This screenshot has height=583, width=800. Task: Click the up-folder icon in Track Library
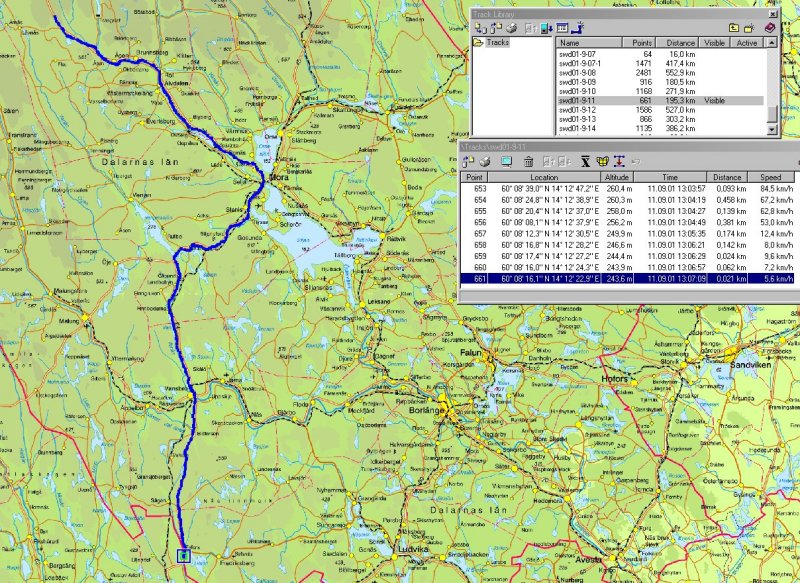tap(734, 28)
